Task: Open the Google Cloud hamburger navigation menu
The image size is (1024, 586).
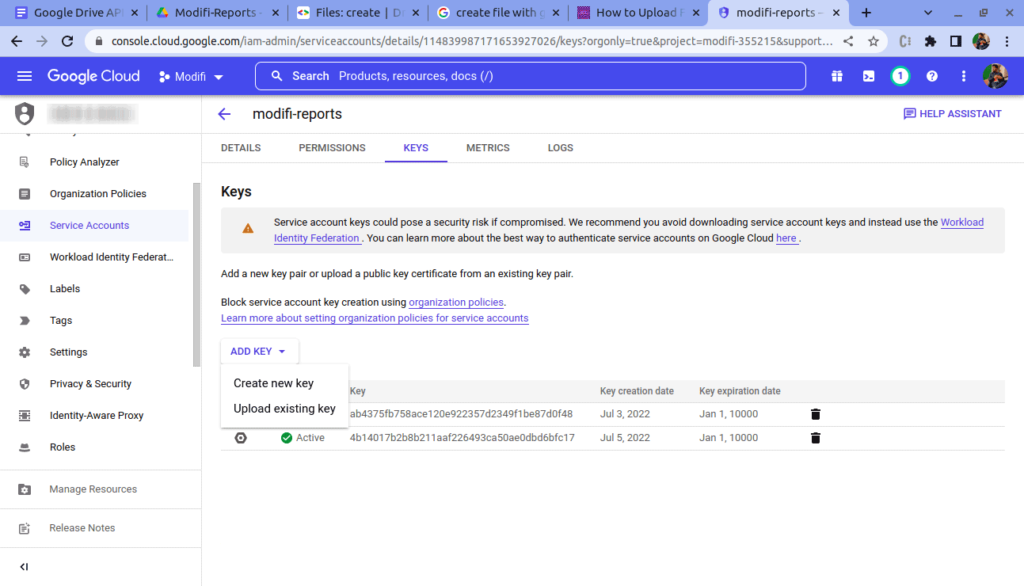Action: tap(24, 76)
